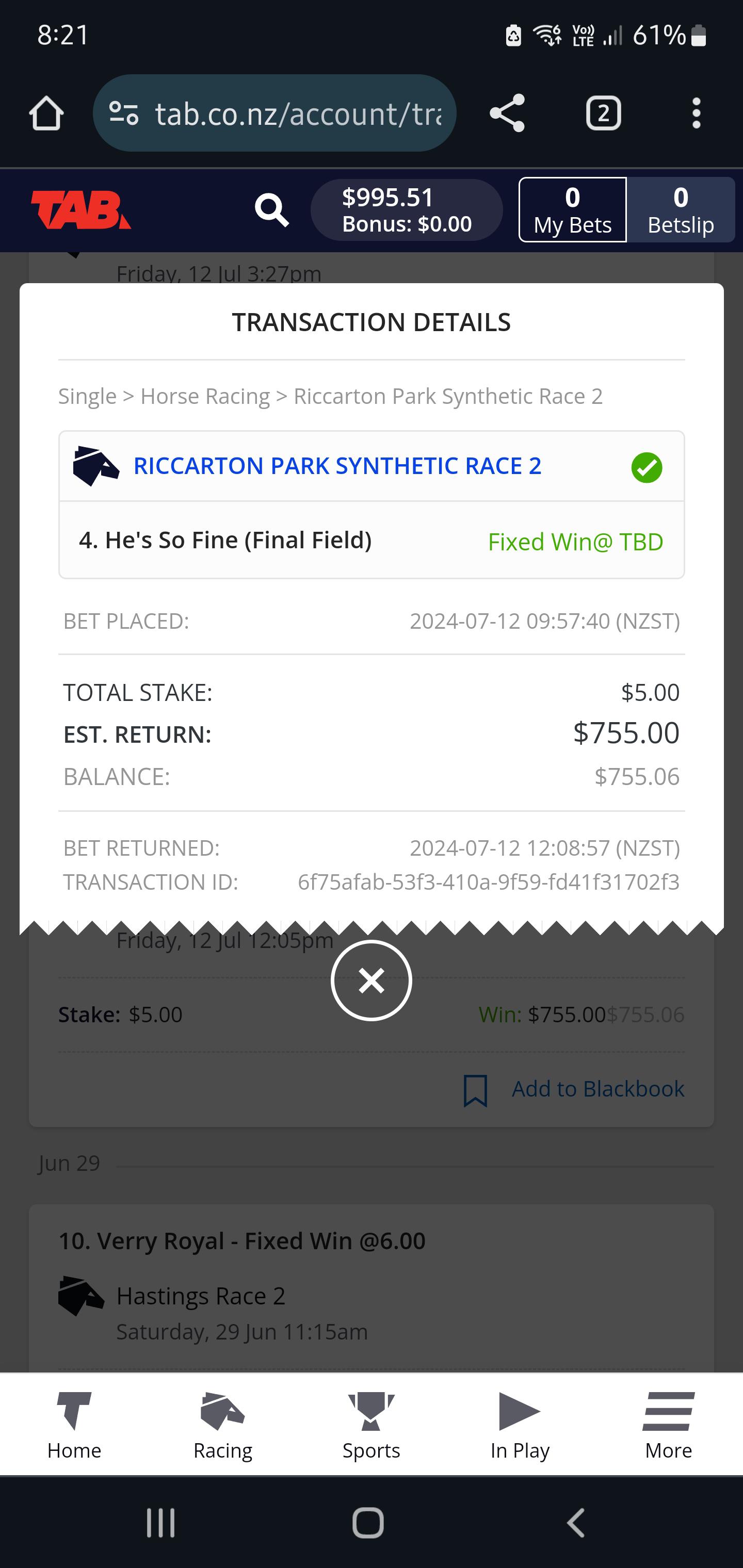Image resolution: width=743 pixels, height=1568 pixels.
Task: Open the browser tab switcher
Action: point(603,113)
